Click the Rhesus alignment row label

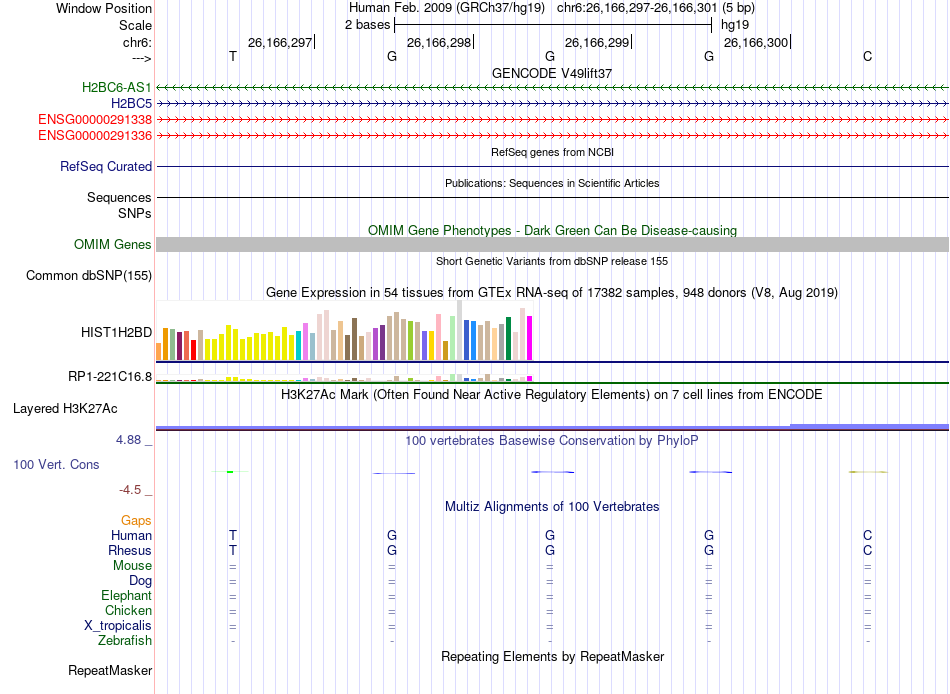click(130, 550)
